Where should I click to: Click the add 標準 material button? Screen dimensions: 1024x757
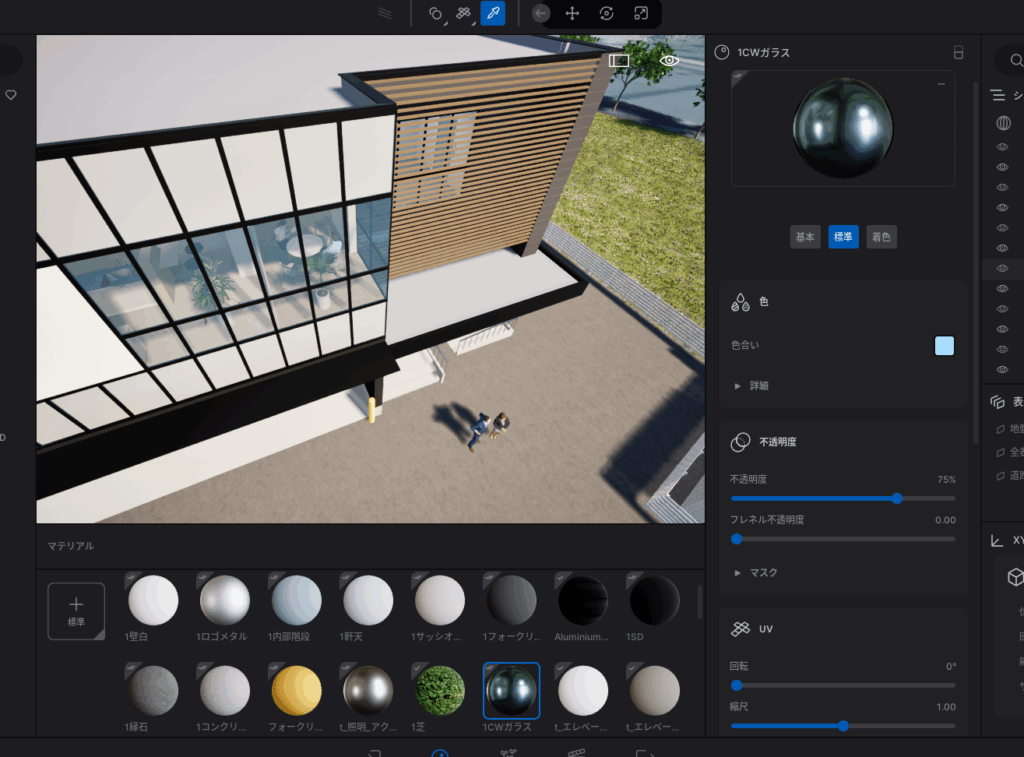click(76, 610)
